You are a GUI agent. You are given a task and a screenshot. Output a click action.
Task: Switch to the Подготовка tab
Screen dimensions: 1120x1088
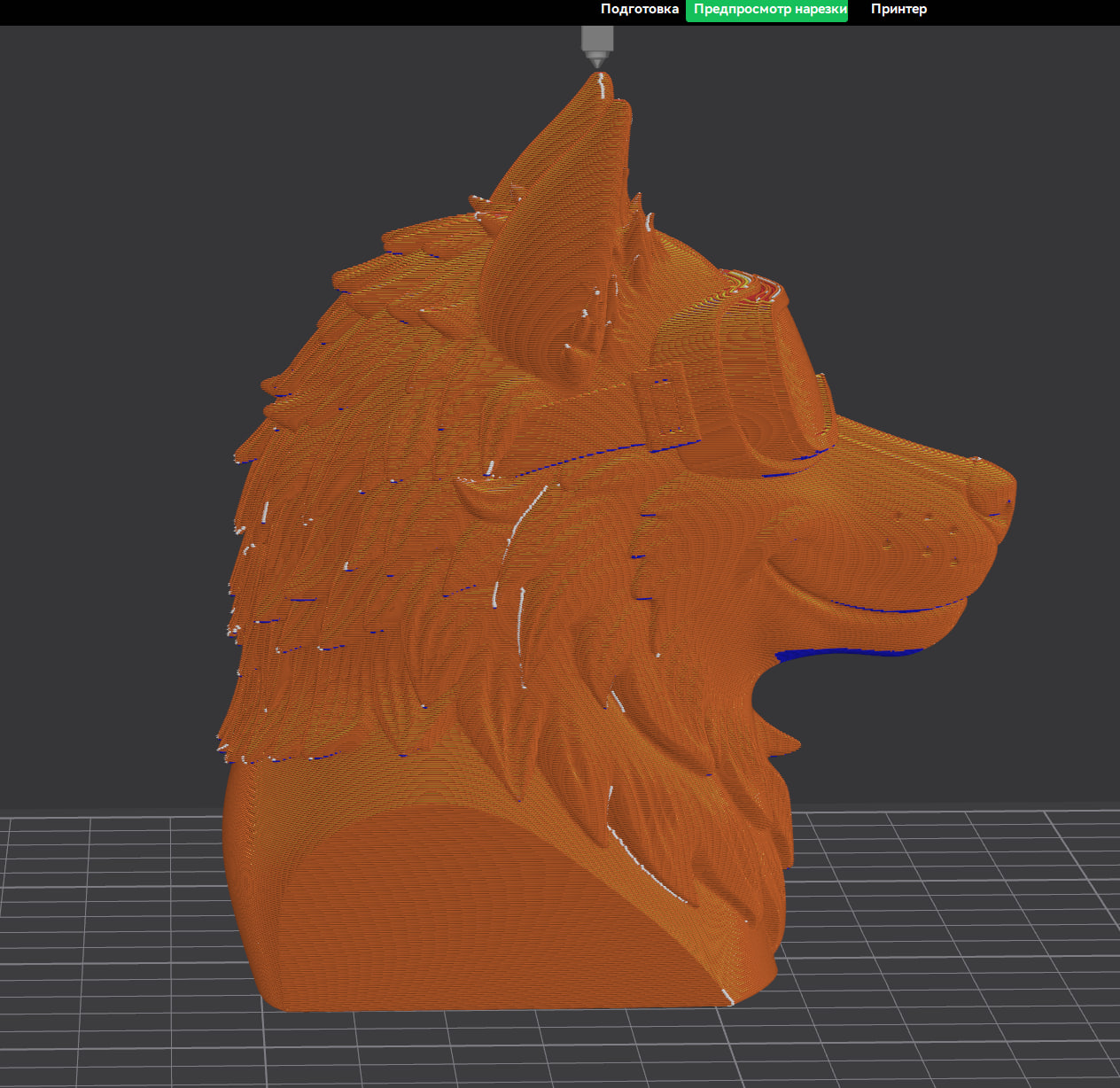639,10
